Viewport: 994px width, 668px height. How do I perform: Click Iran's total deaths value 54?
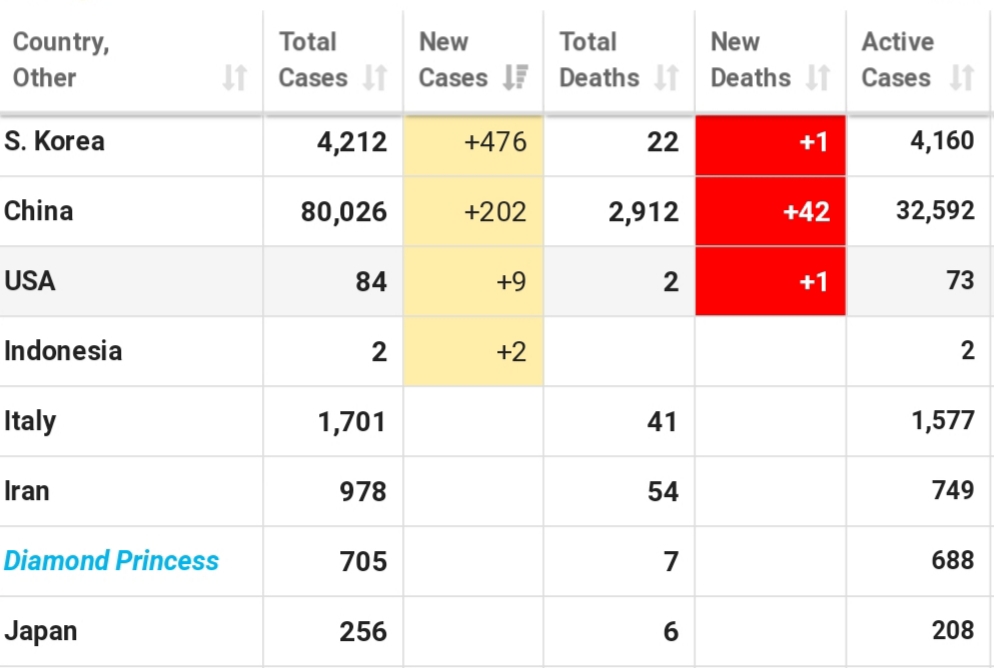(x=663, y=491)
